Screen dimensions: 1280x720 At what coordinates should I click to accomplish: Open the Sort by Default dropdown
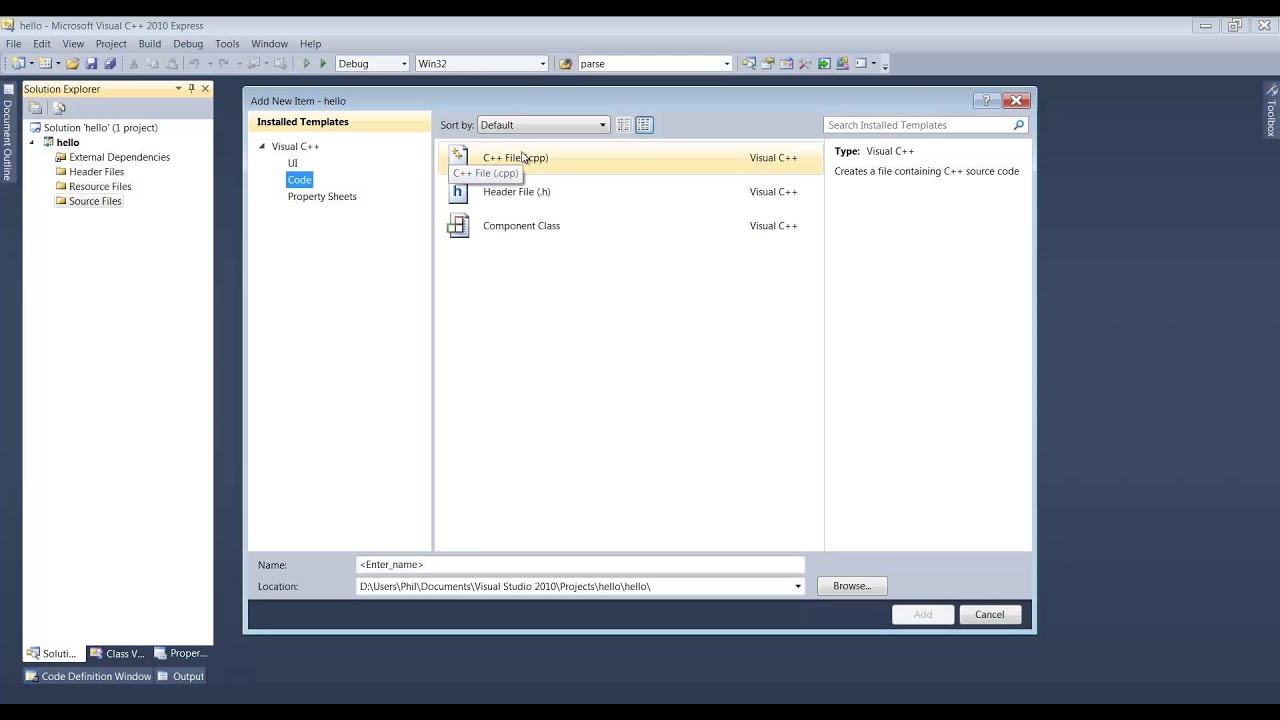click(543, 125)
